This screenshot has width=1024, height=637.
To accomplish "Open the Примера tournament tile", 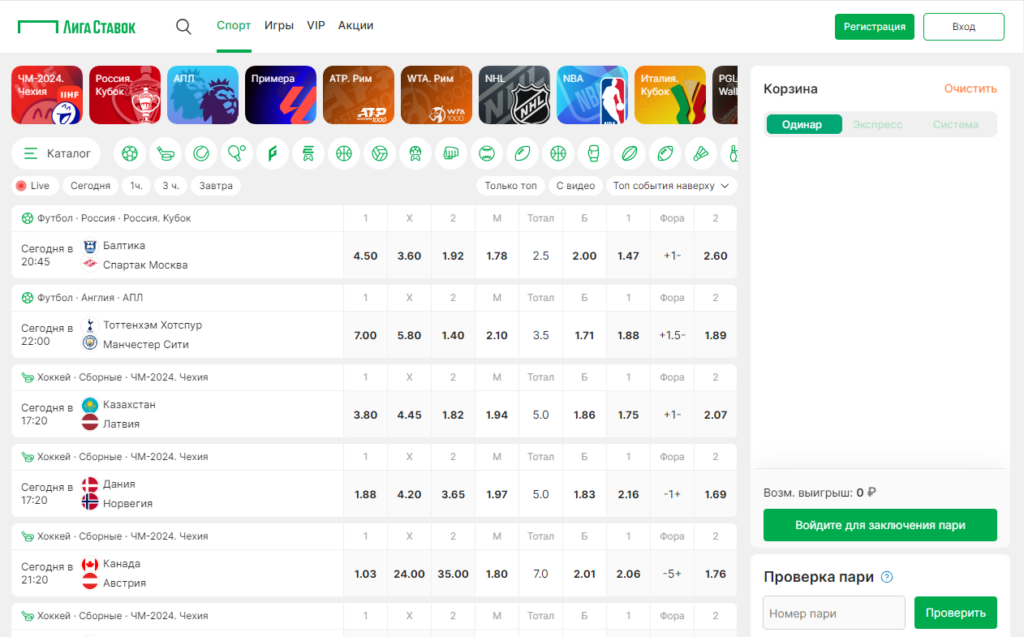I will tap(281, 95).
